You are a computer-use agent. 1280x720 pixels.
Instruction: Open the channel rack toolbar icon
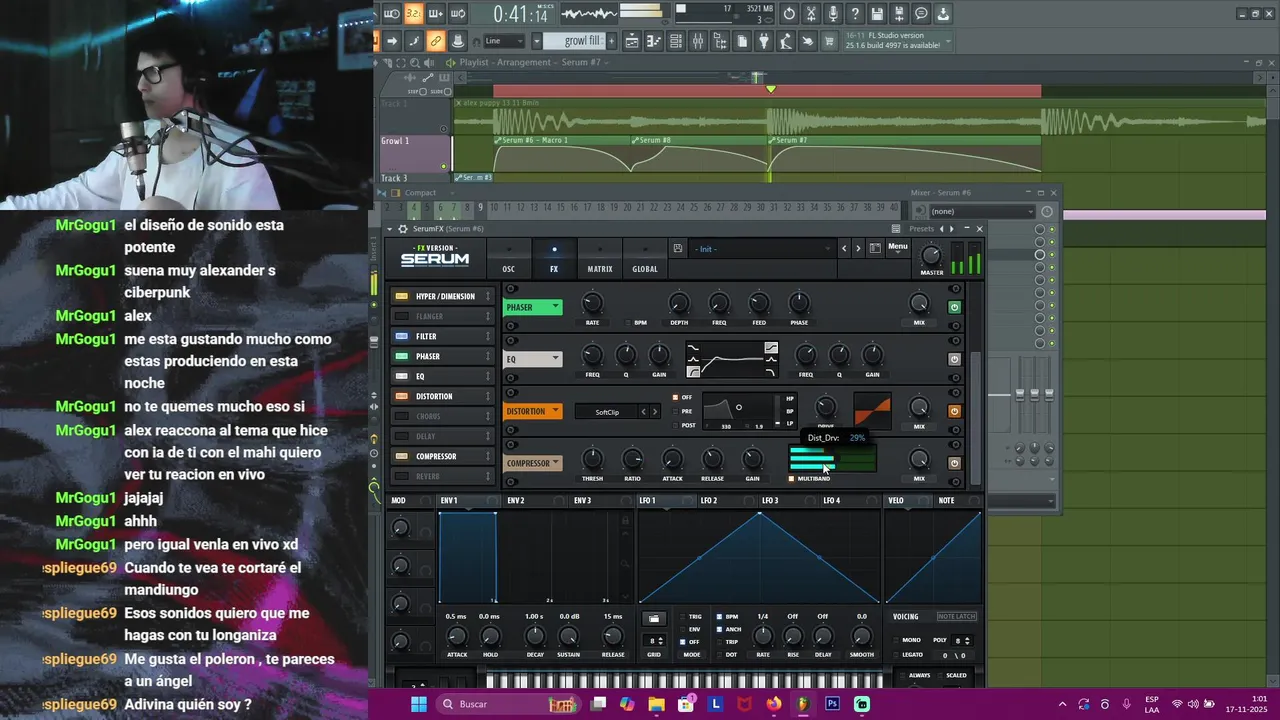(676, 41)
